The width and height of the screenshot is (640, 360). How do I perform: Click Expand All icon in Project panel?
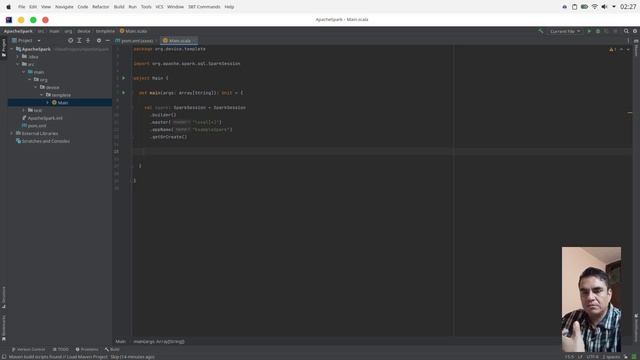click(79, 40)
